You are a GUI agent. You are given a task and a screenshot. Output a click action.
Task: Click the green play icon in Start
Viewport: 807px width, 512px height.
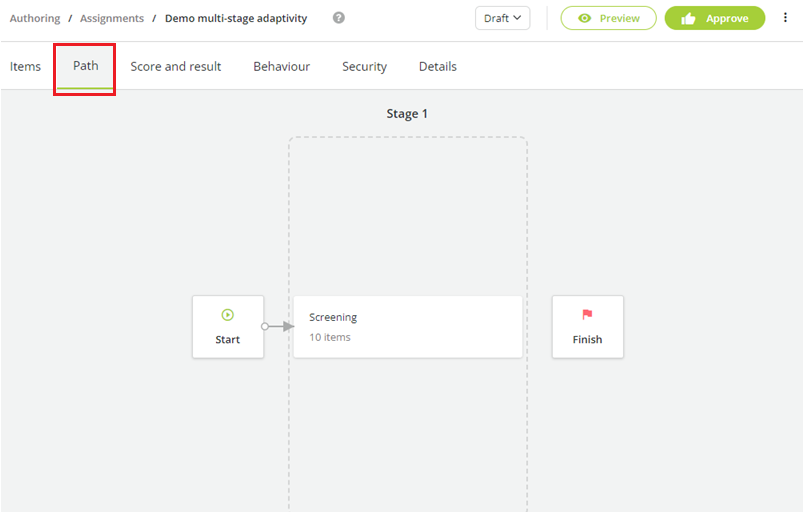click(227, 315)
